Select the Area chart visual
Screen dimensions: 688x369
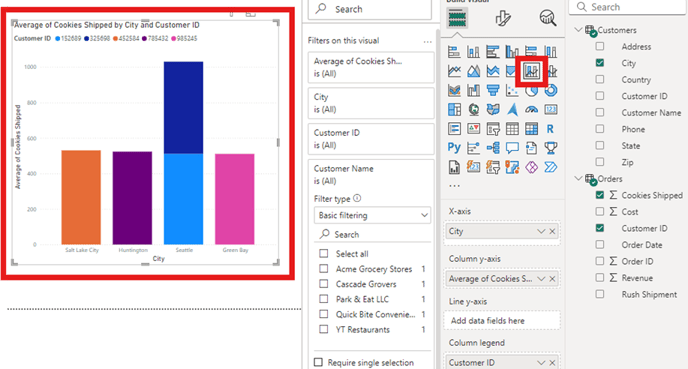pos(473,71)
